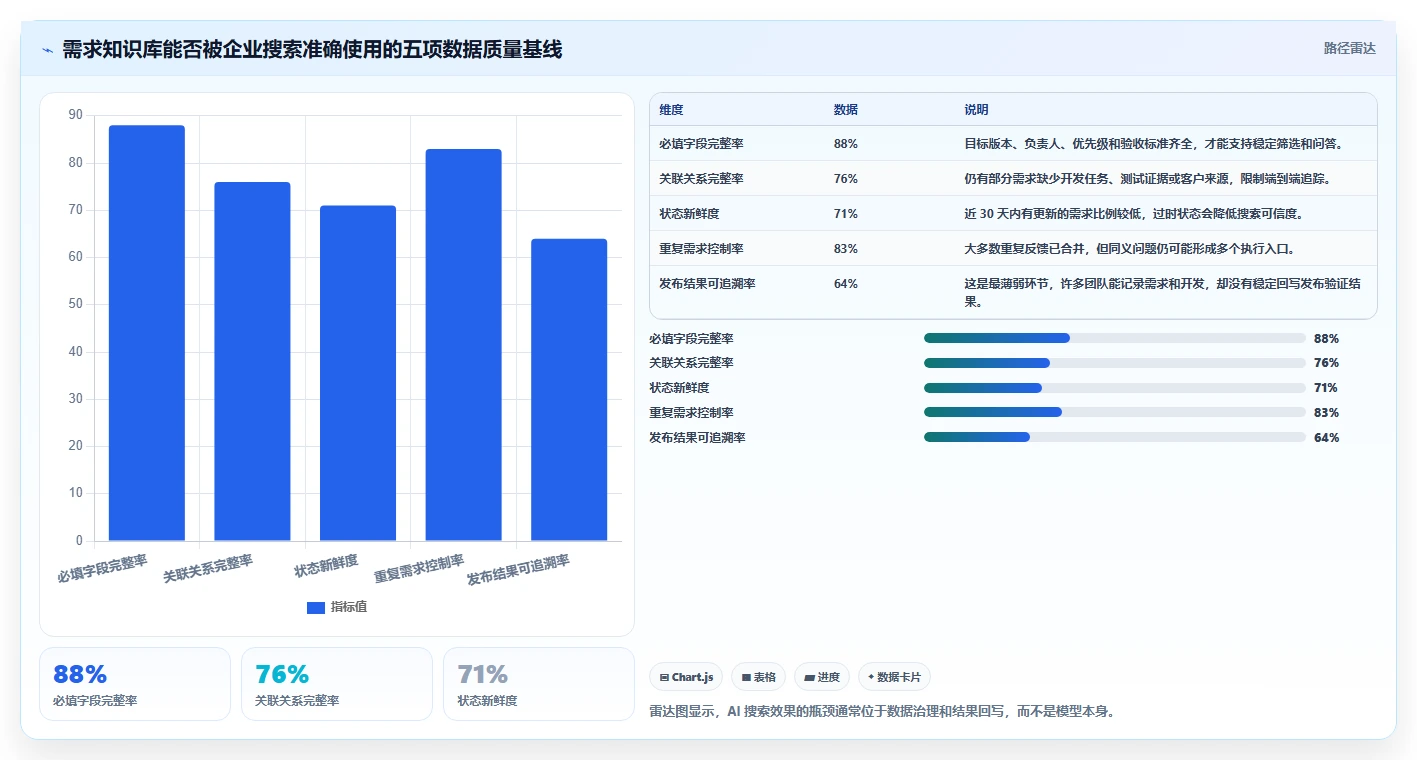Select the 必填字段完整率 table row name
Viewport: 1417px width, 760px height.
tap(701, 143)
